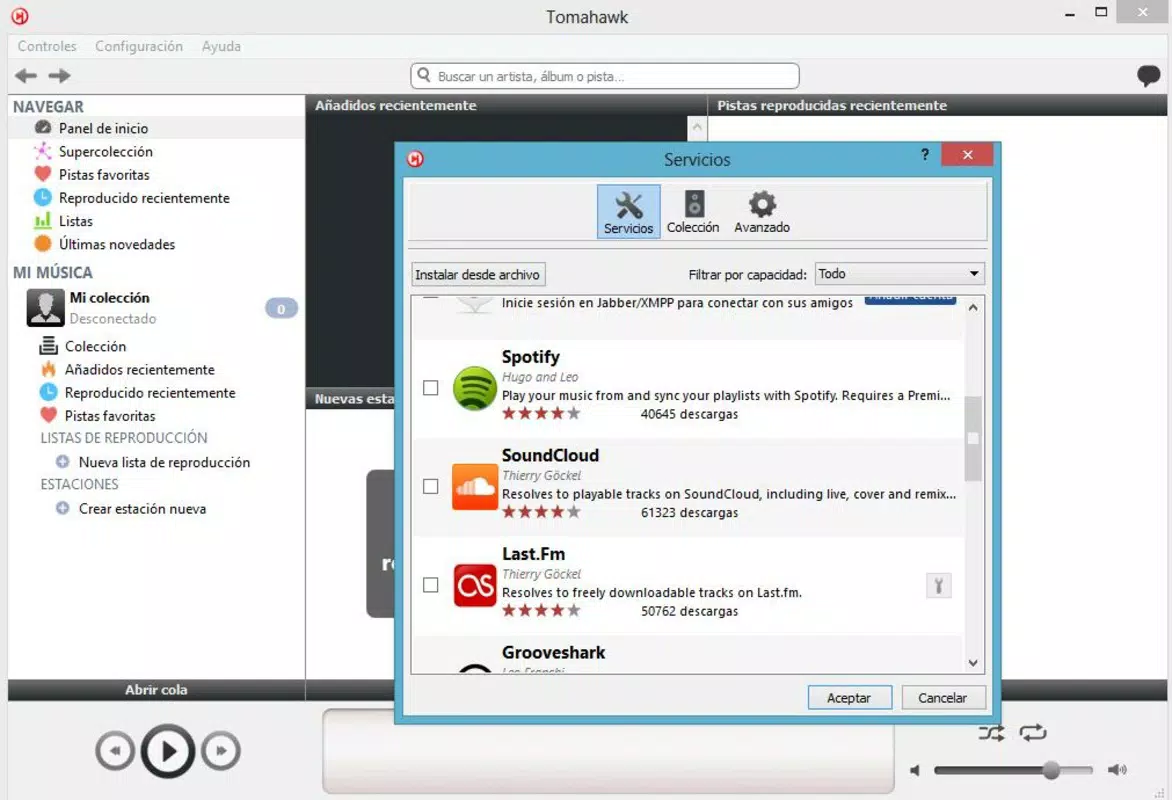The width and height of the screenshot is (1172, 800).
Task: Click the SoundCloud star rating
Action: 541,512
